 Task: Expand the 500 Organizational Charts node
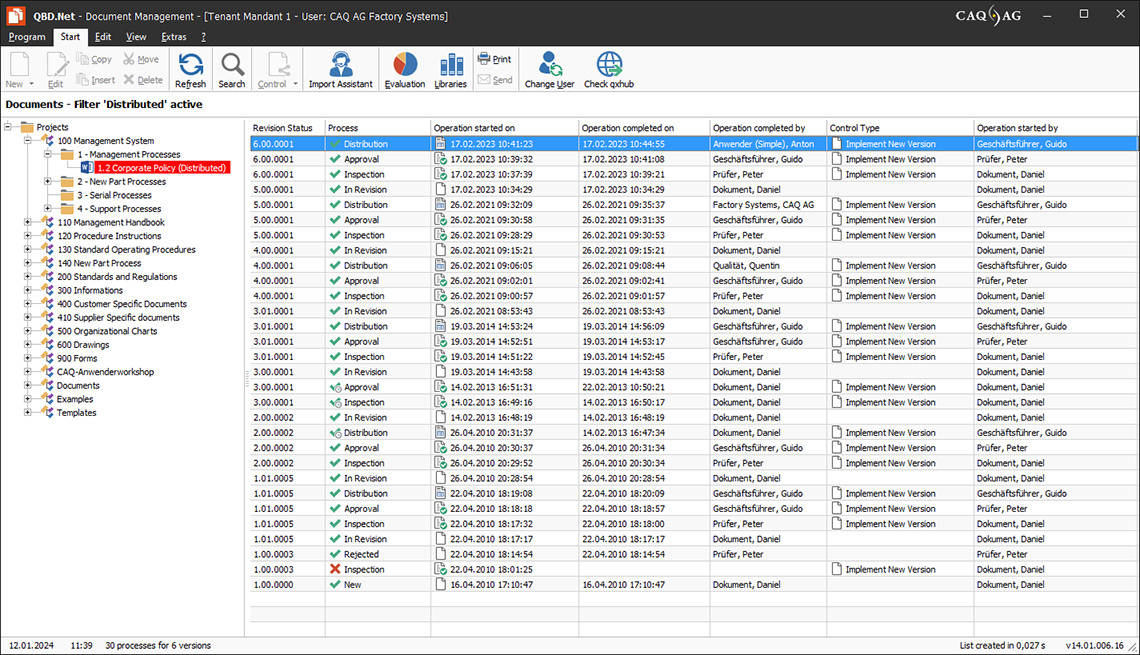[28, 331]
